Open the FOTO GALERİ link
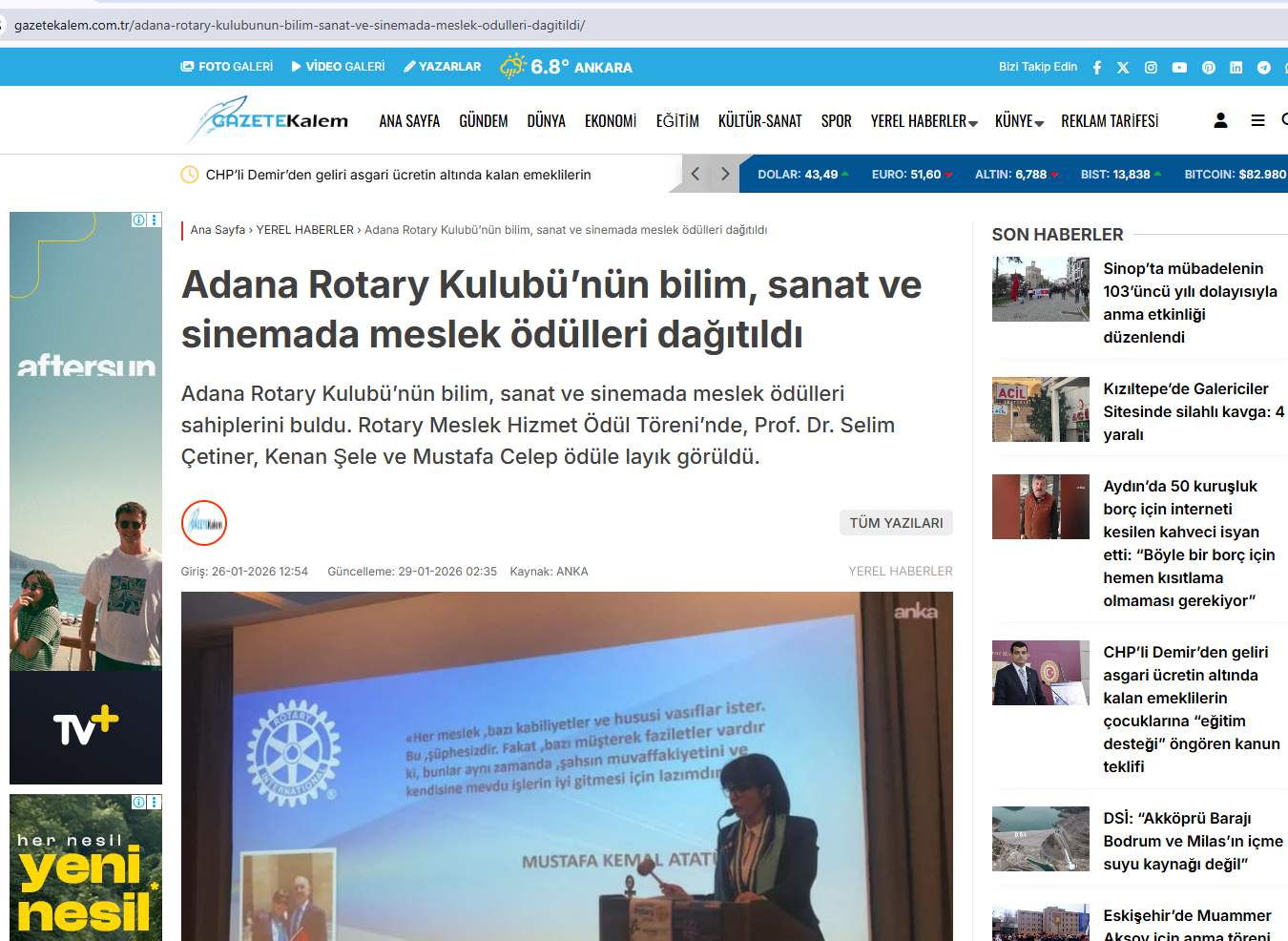The image size is (1288, 941). 227,67
